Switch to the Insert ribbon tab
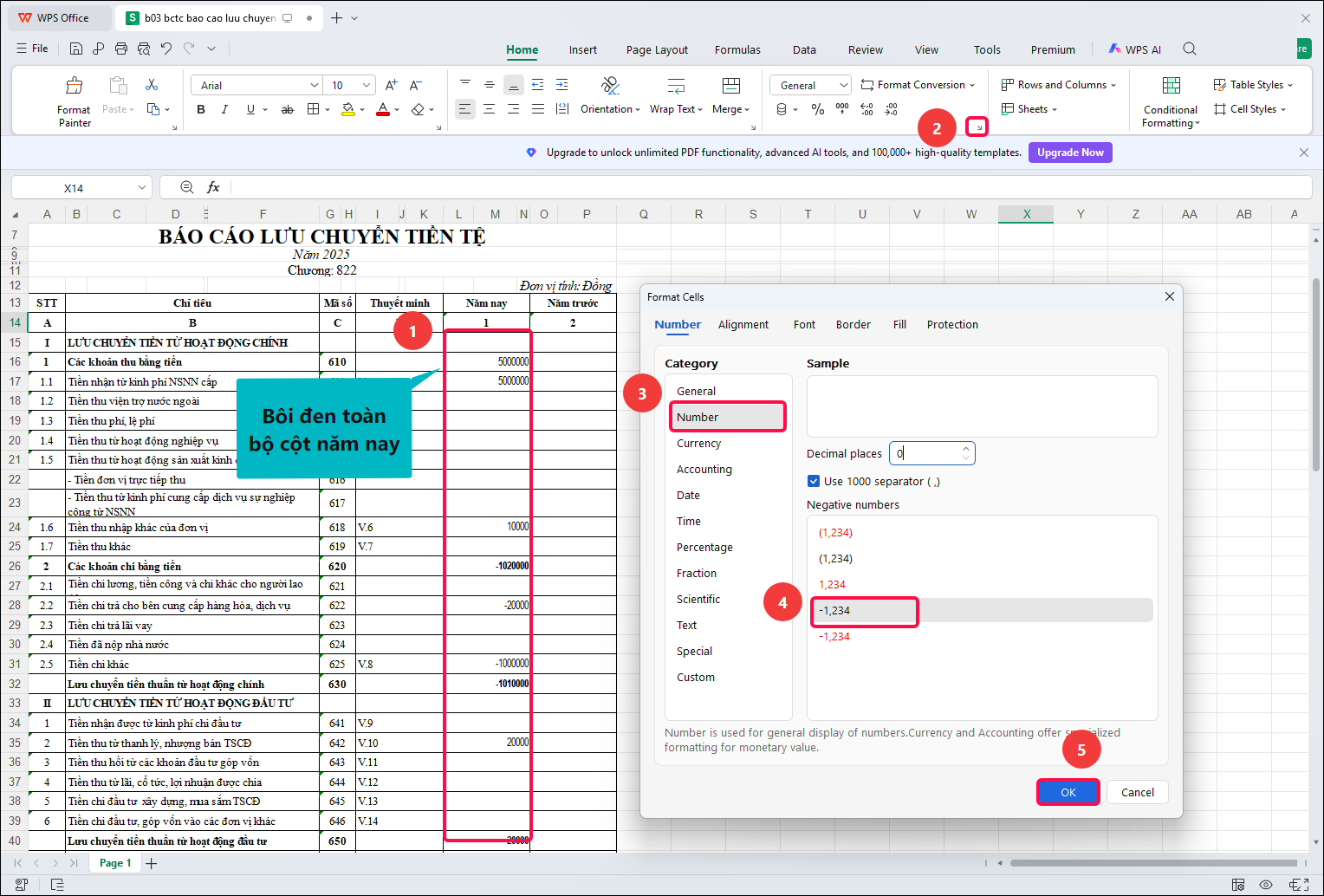Image resolution: width=1324 pixels, height=896 pixels. (583, 49)
